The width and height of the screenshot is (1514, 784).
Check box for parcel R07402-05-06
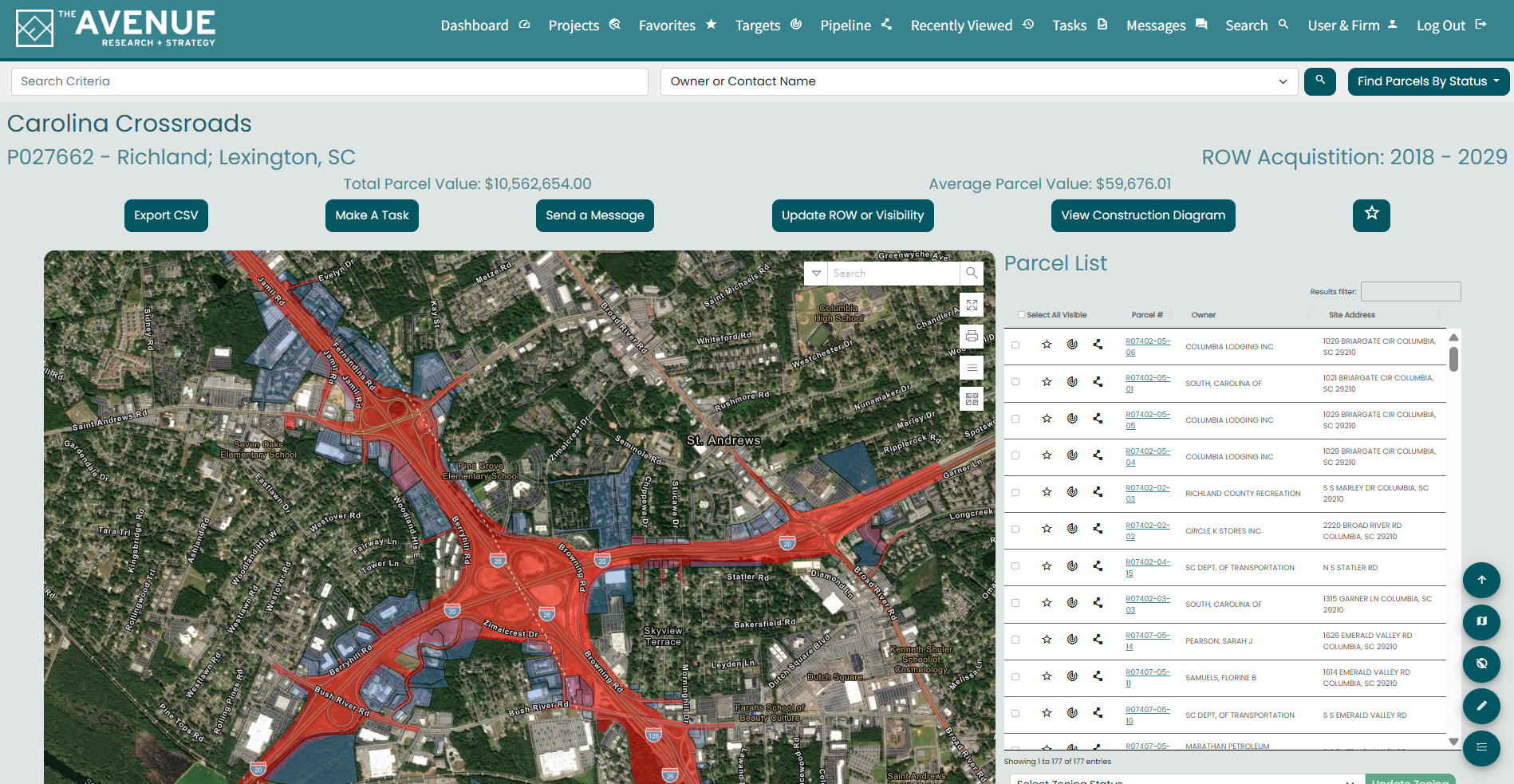tap(1015, 345)
